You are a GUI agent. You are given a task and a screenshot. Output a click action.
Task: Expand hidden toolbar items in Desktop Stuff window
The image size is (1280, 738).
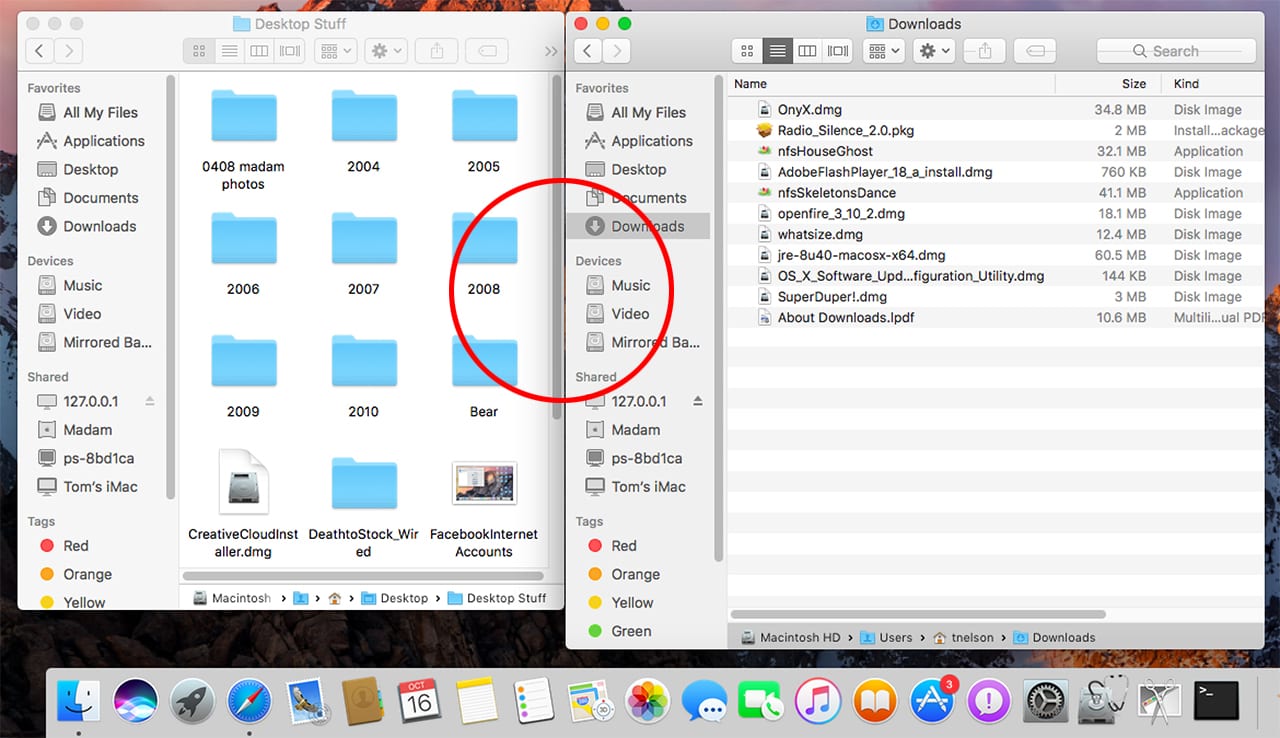(x=551, y=51)
